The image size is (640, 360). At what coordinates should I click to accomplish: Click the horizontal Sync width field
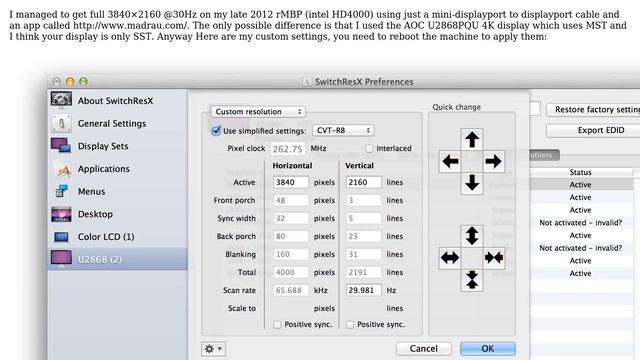click(291, 218)
